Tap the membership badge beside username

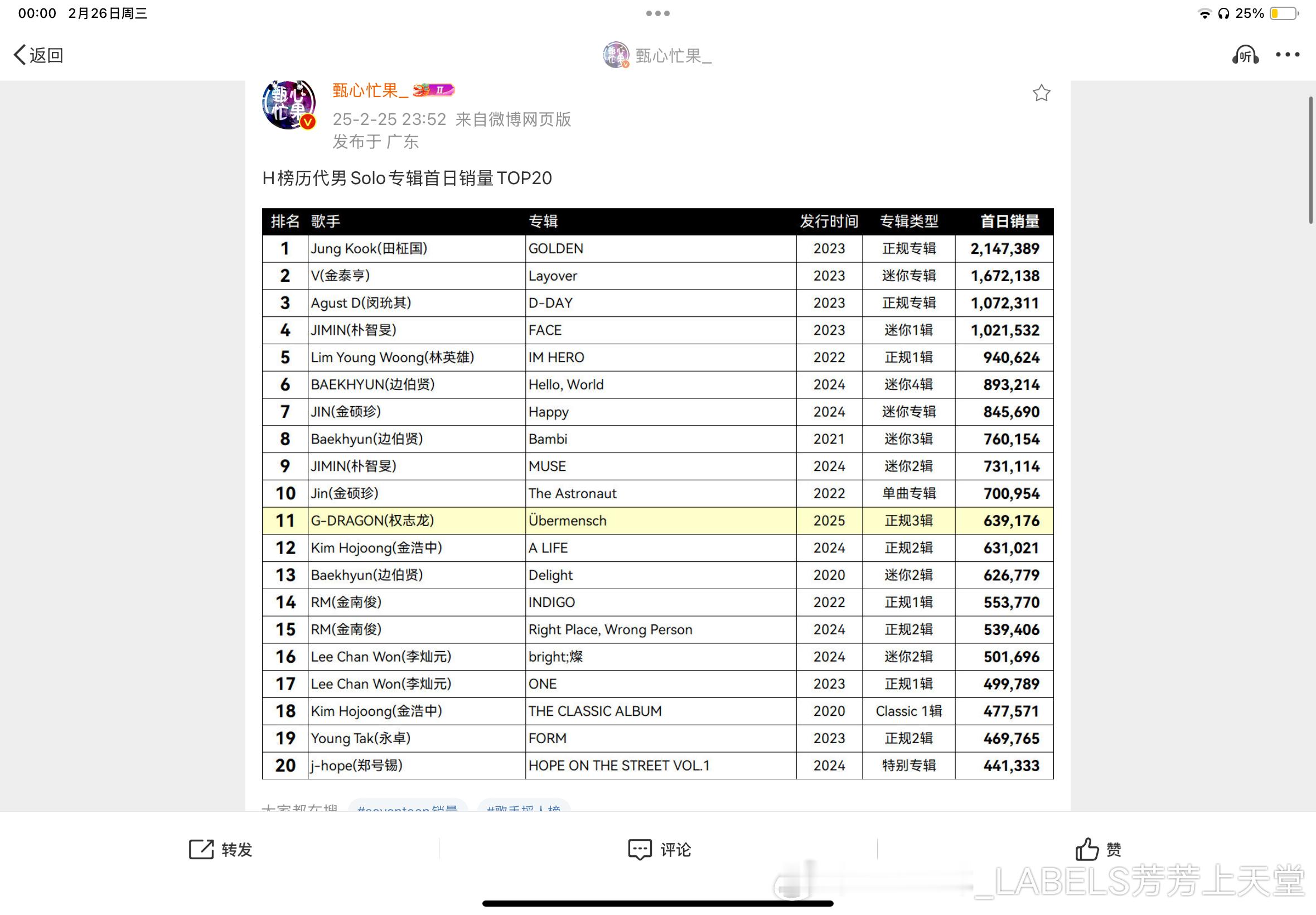434,90
